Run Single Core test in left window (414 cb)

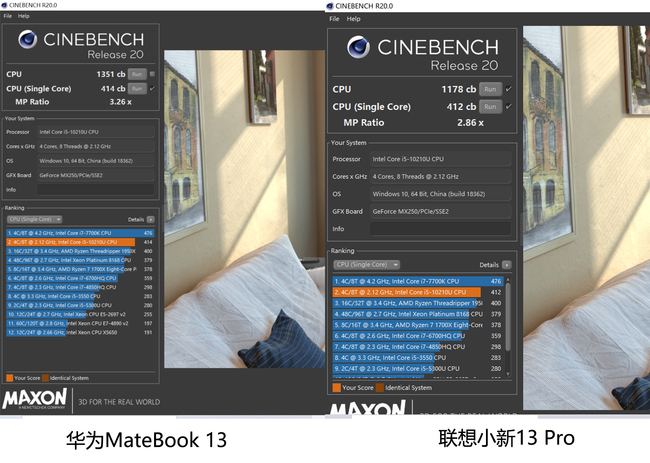[137, 89]
